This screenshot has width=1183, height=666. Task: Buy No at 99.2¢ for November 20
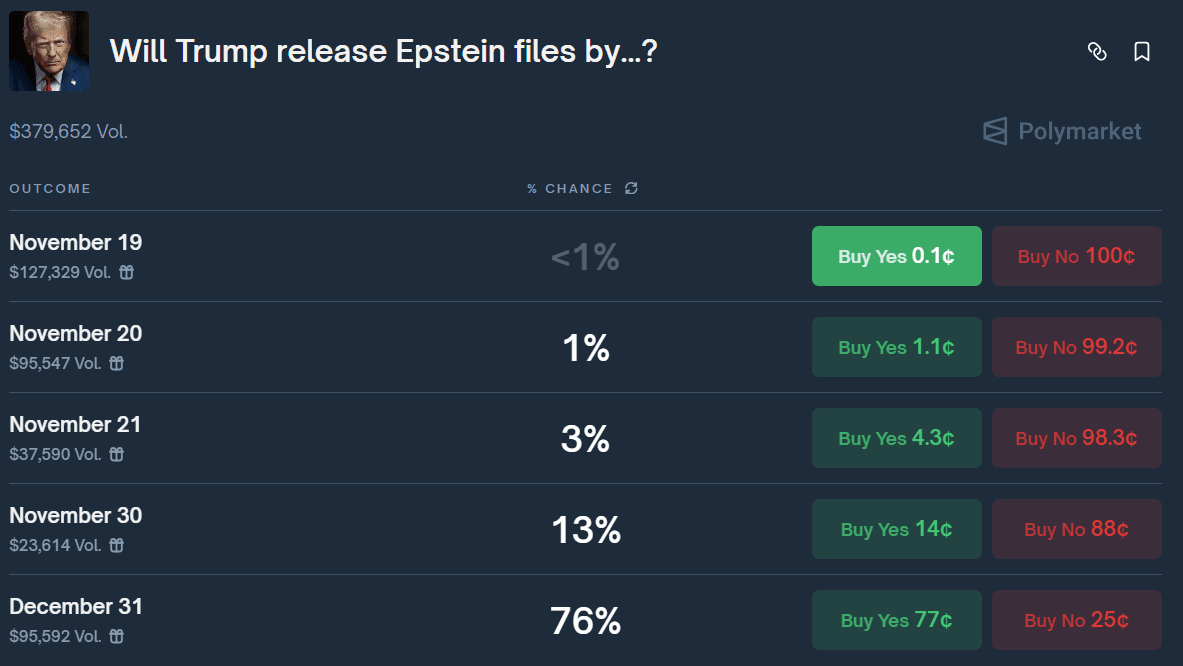point(1077,347)
